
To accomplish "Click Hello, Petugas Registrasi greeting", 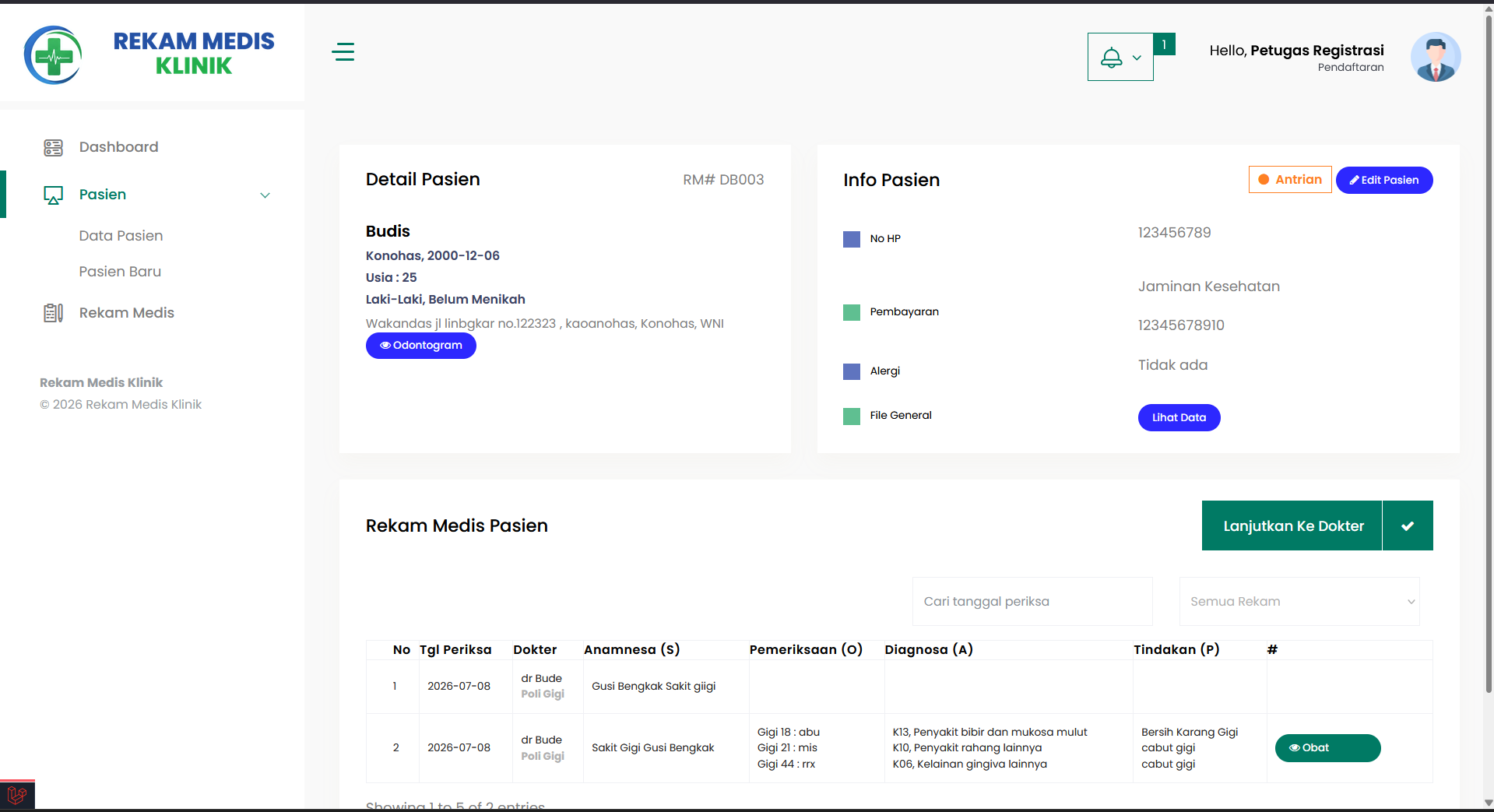I will (1296, 51).
